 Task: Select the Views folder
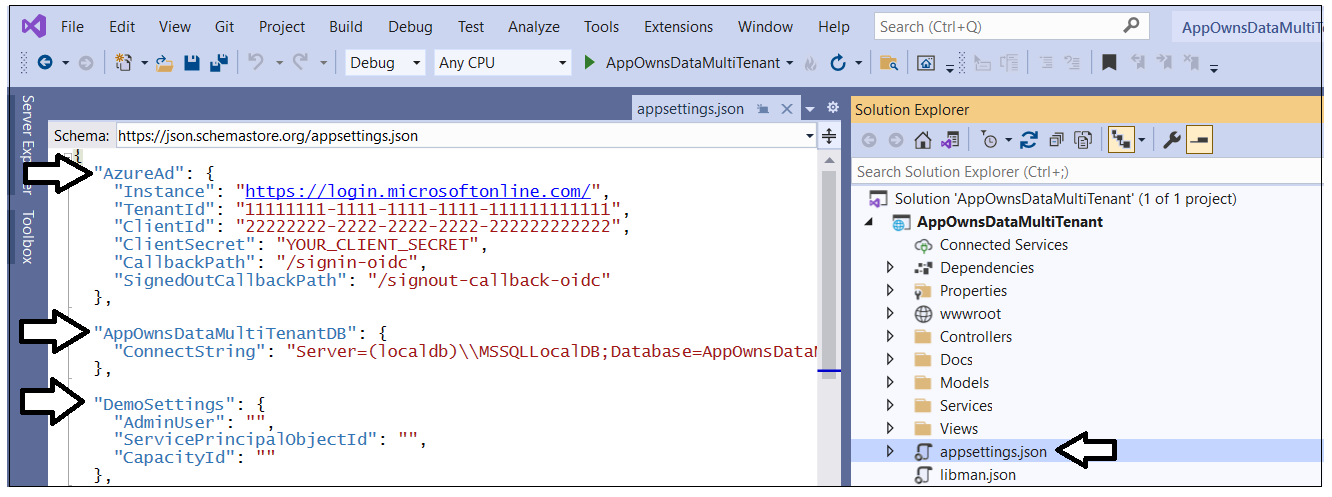point(959,429)
